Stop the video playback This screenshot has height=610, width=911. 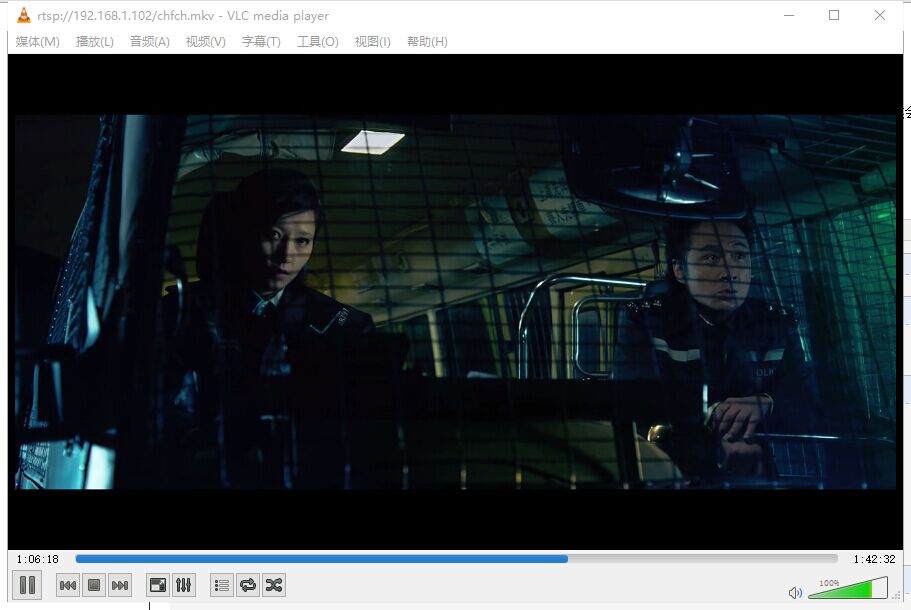click(x=94, y=585)
